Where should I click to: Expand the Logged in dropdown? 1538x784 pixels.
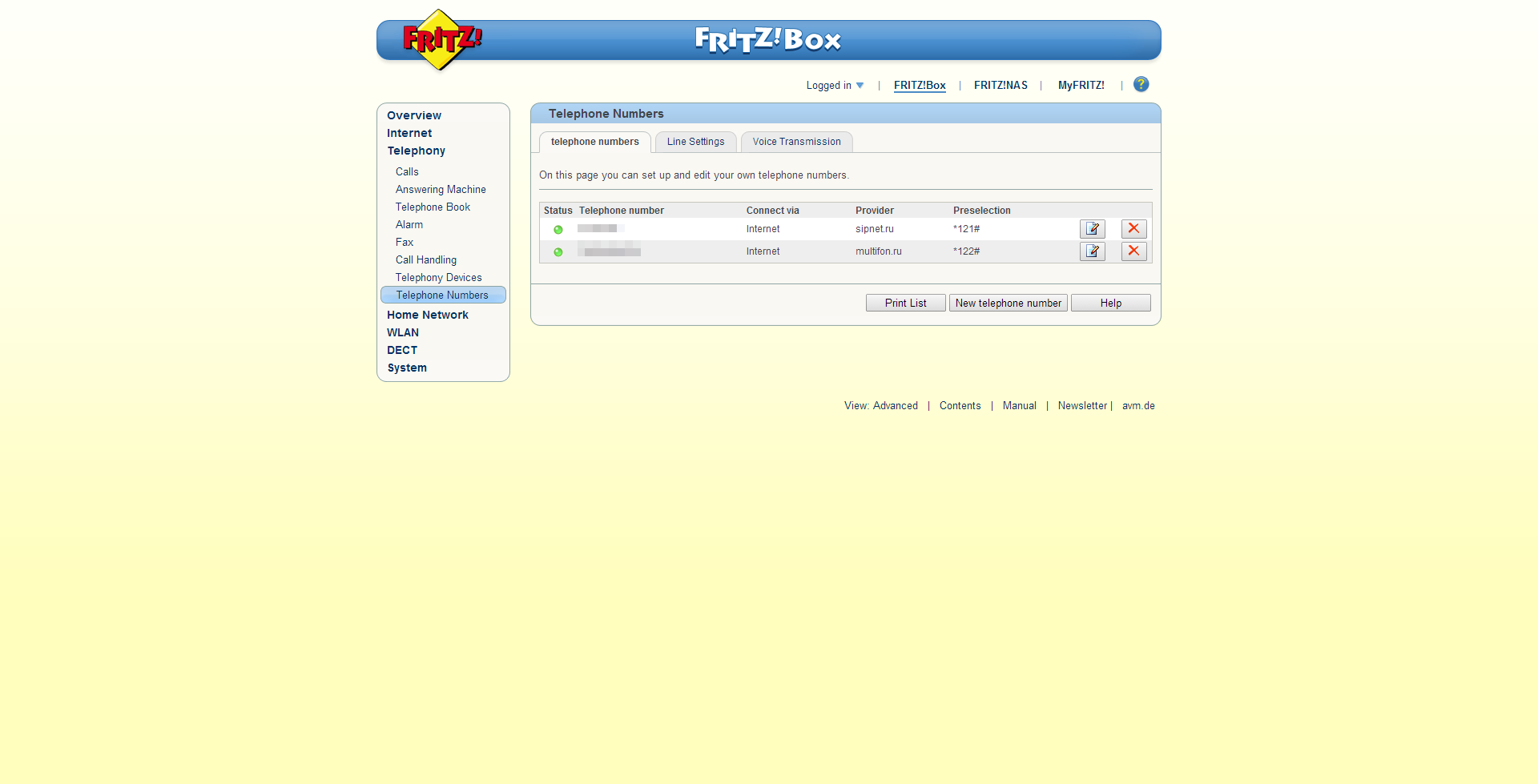(x=835, y=86)
